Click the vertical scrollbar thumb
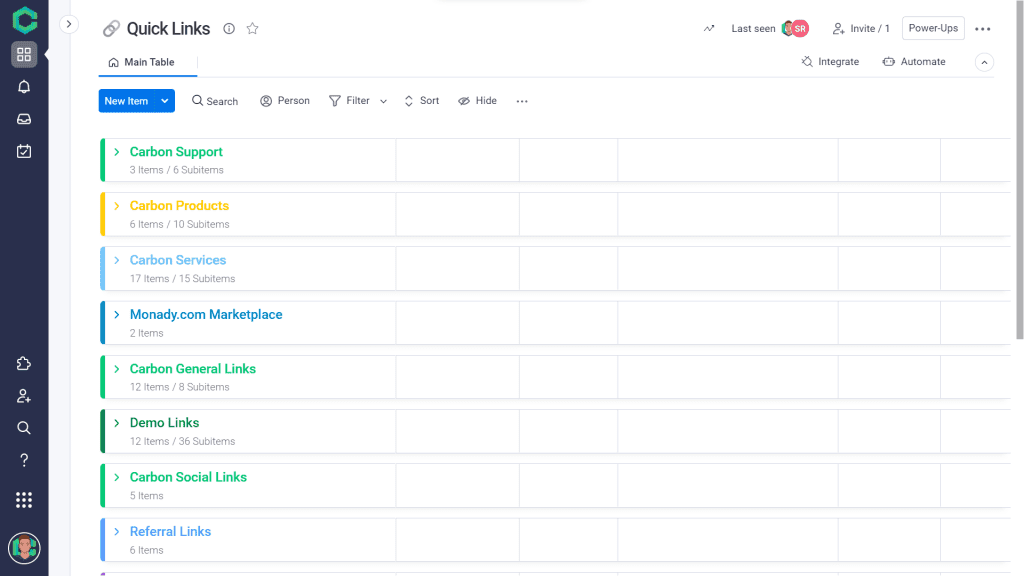The width and height of the screenshot is (1024, 576). pyautogui.click(x=1019, y=170)
